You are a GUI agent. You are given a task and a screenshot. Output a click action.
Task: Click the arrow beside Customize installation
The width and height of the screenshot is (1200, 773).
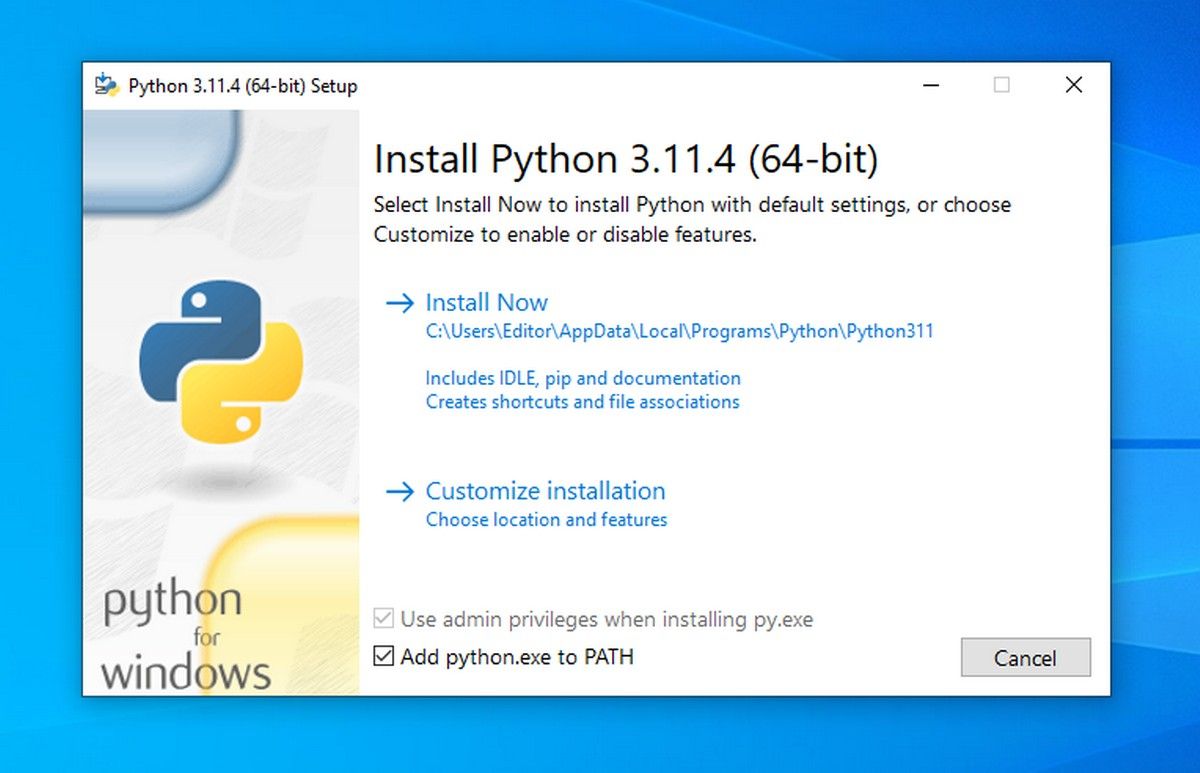coord(400,491)
